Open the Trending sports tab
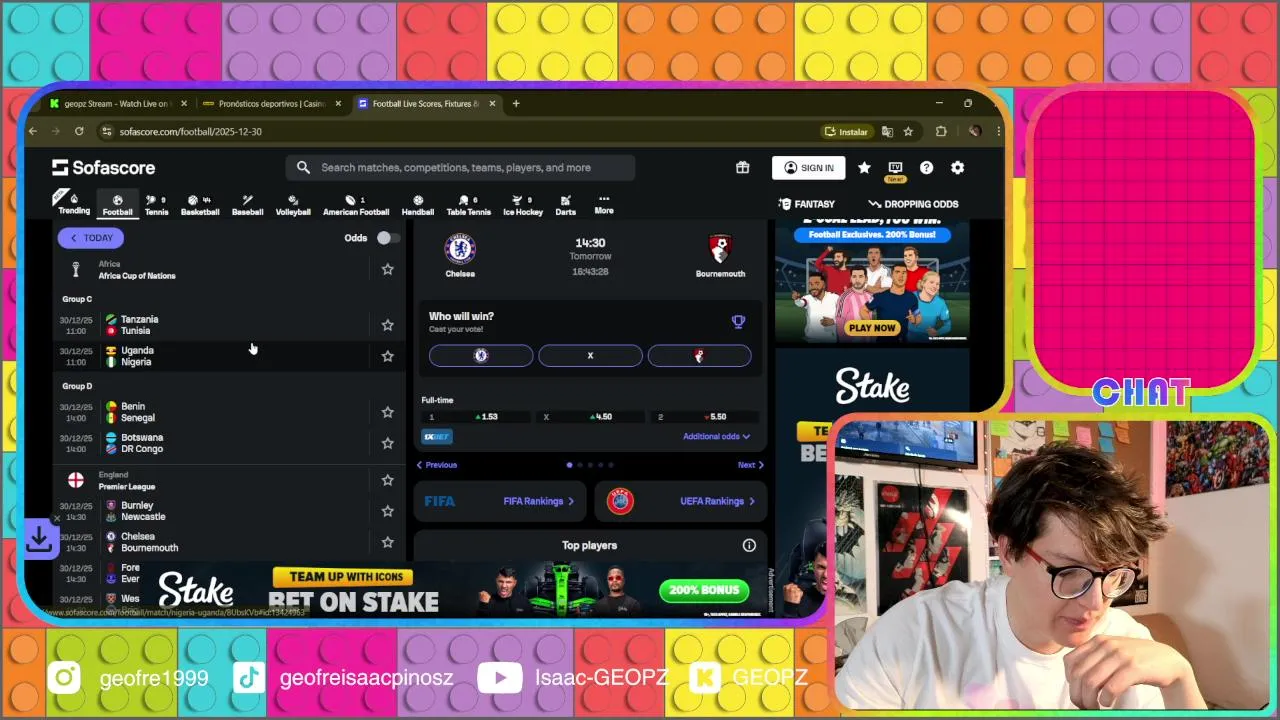 [74, 203]
